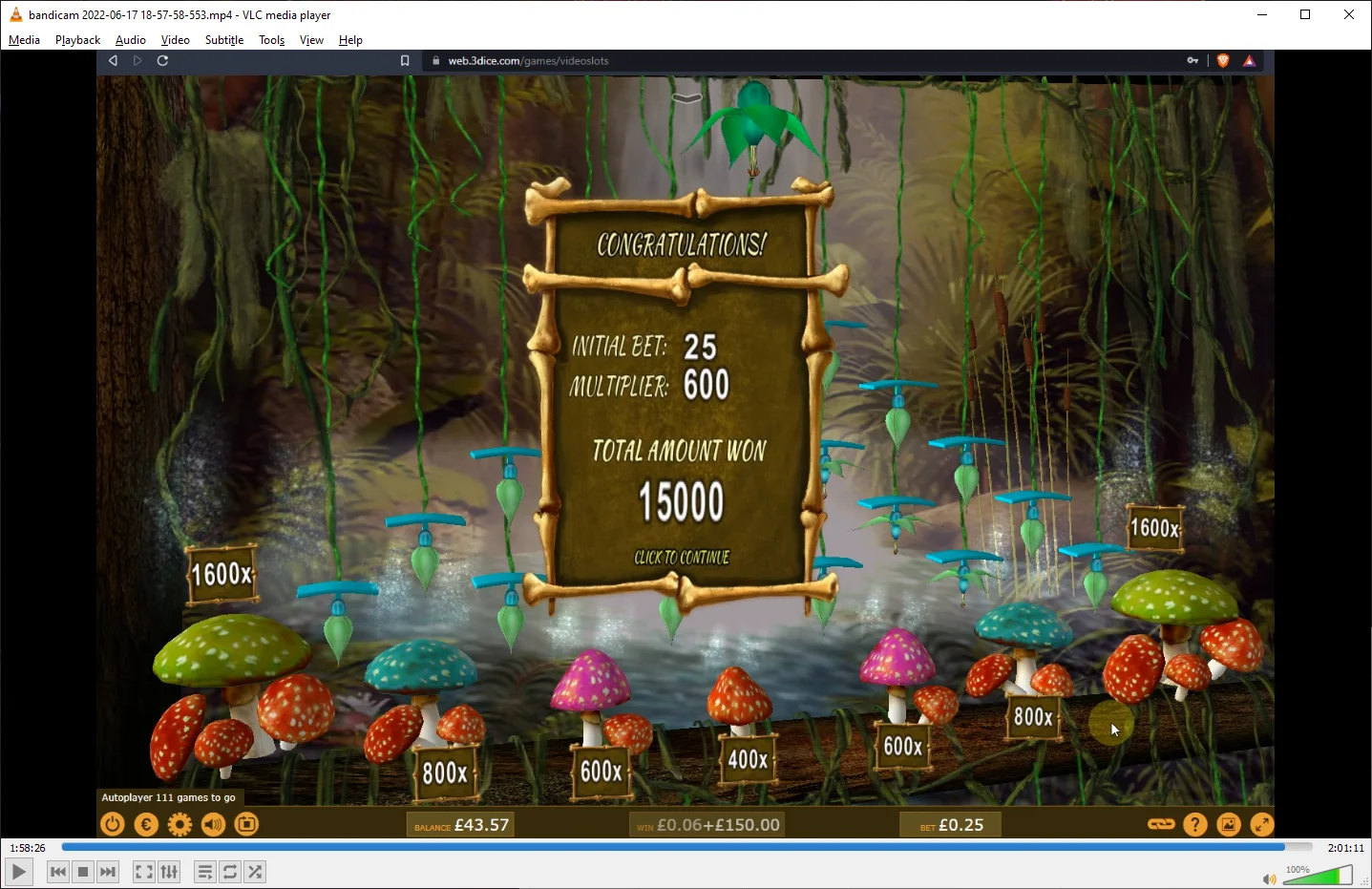The image size is (1372, 889).
Task: Open the game help question mark
Action: point(1195,824)
